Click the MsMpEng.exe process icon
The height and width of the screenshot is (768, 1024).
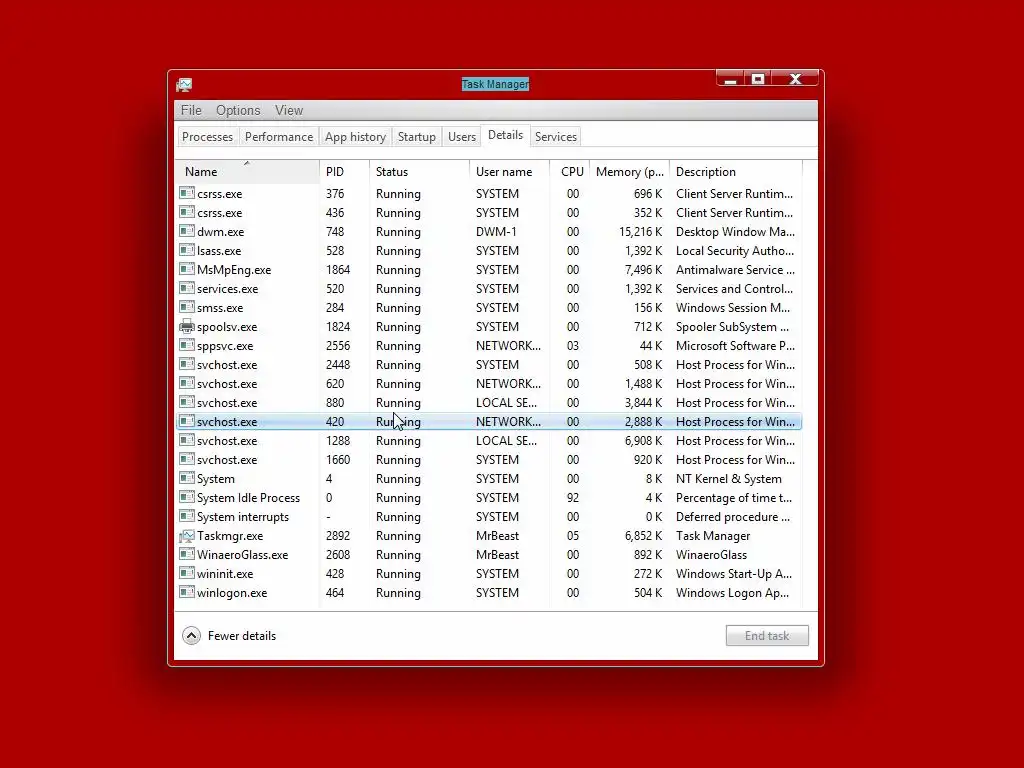tap(187, 268)
